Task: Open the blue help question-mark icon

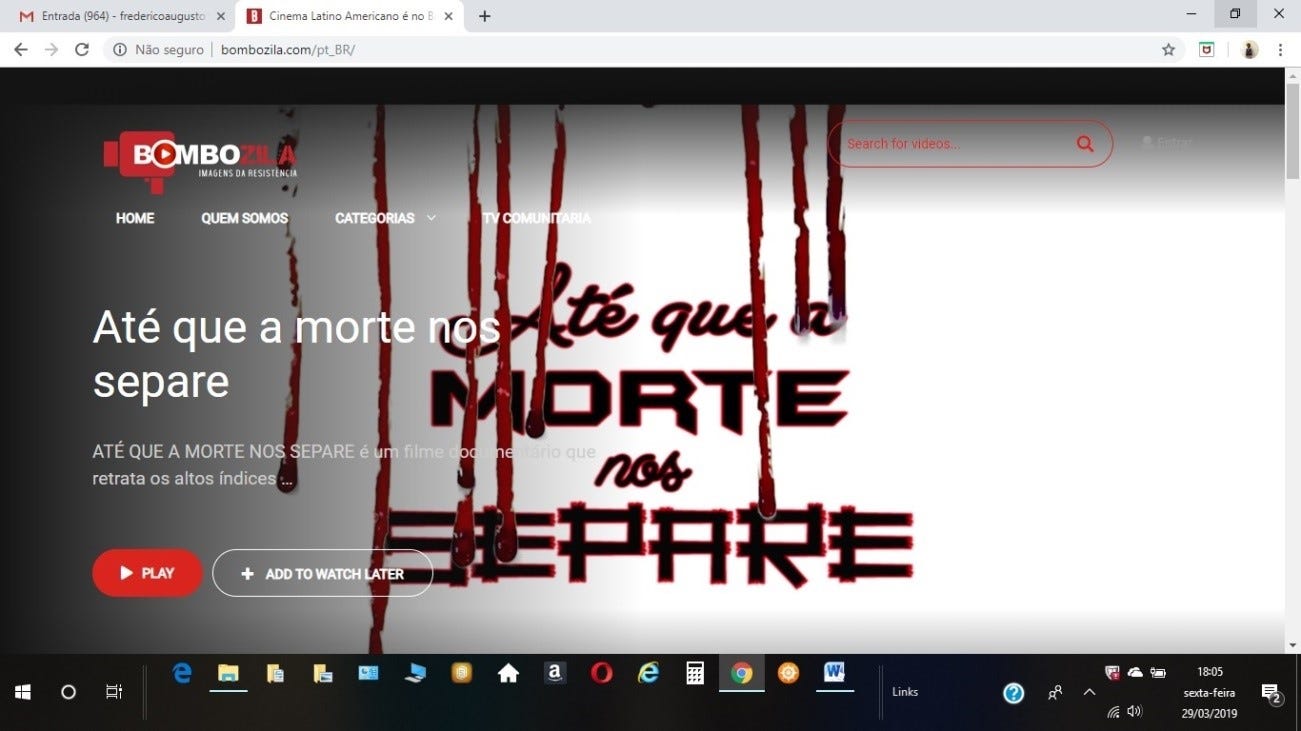Action: click(x=1014, y=693)
